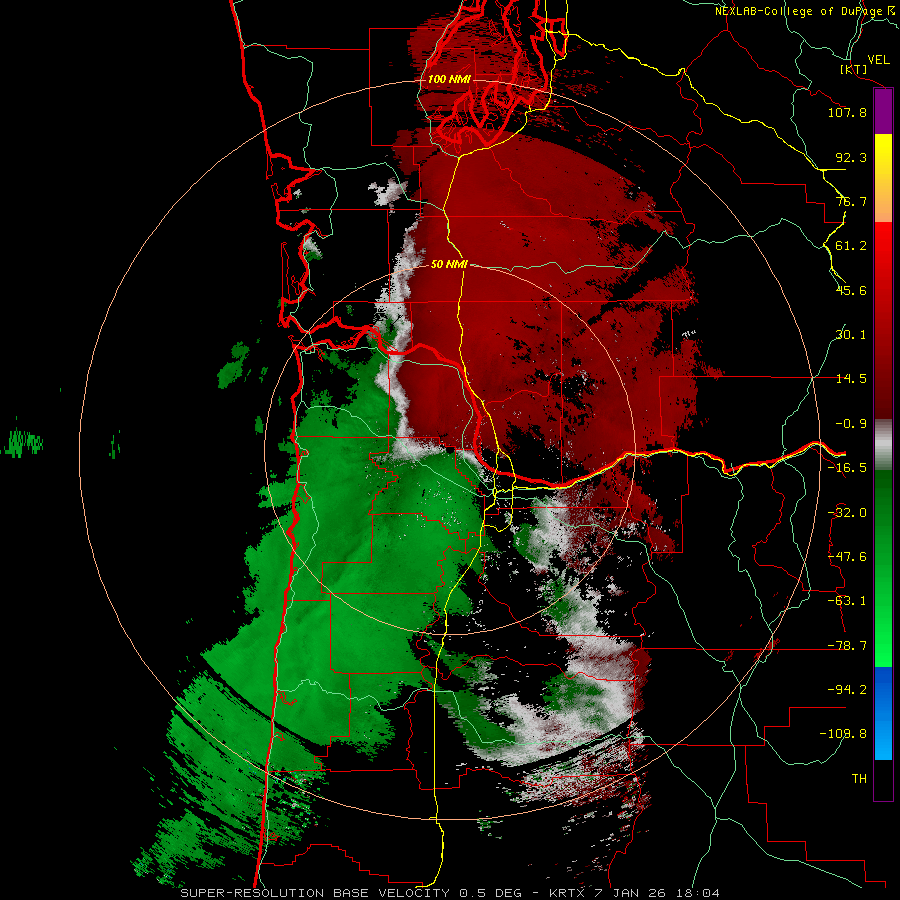Click the 14.5 velocity scale value
Screen dimensions: 900x900
(851, 379)
